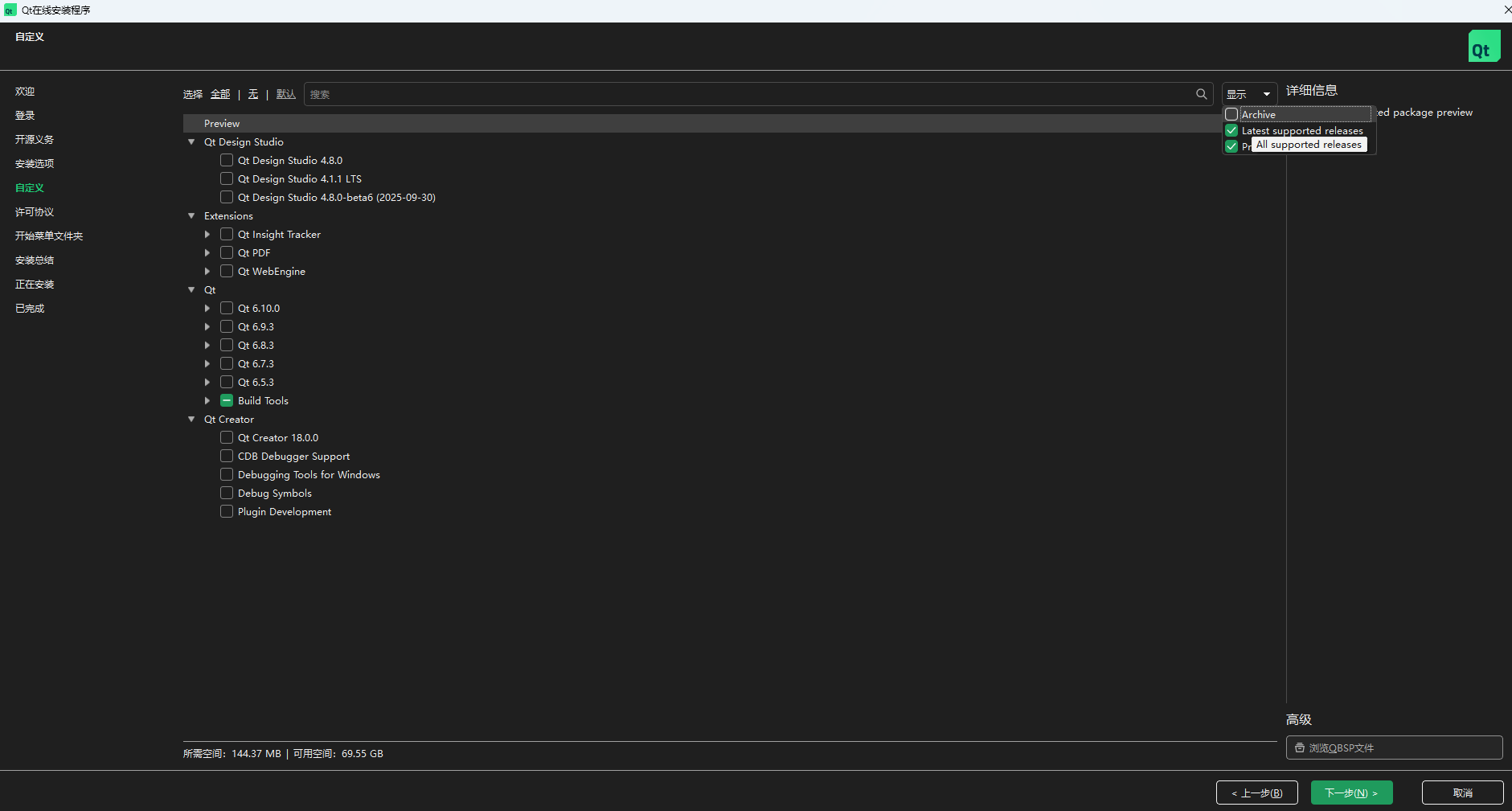This screenshot has height=811, width=1512.
Task: Enable CDB Debugger Support
Action: point(227,456)
